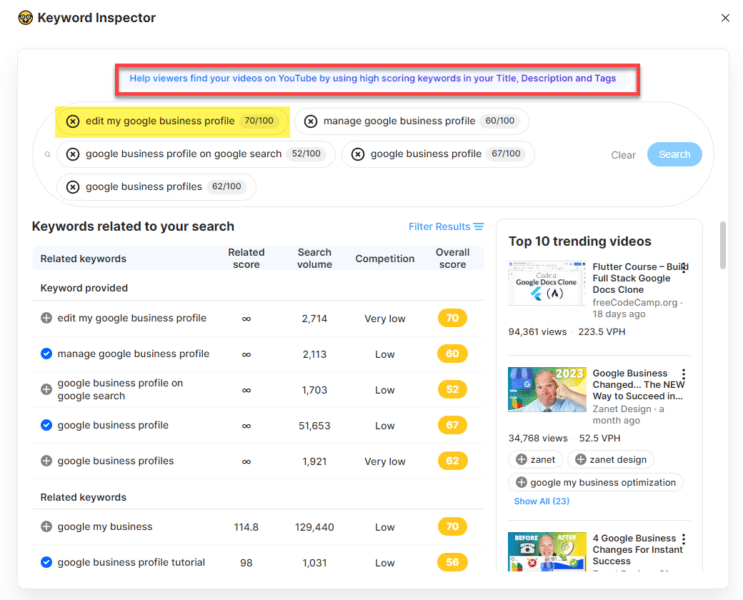This screenshot has width=743, height=600.
Task: Click overall score badge 60
Action: click(x=453, y=354)
